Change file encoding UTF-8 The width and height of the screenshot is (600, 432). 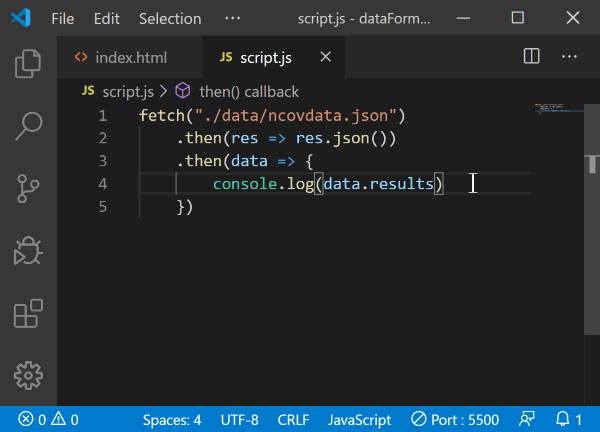pos(240,420)
